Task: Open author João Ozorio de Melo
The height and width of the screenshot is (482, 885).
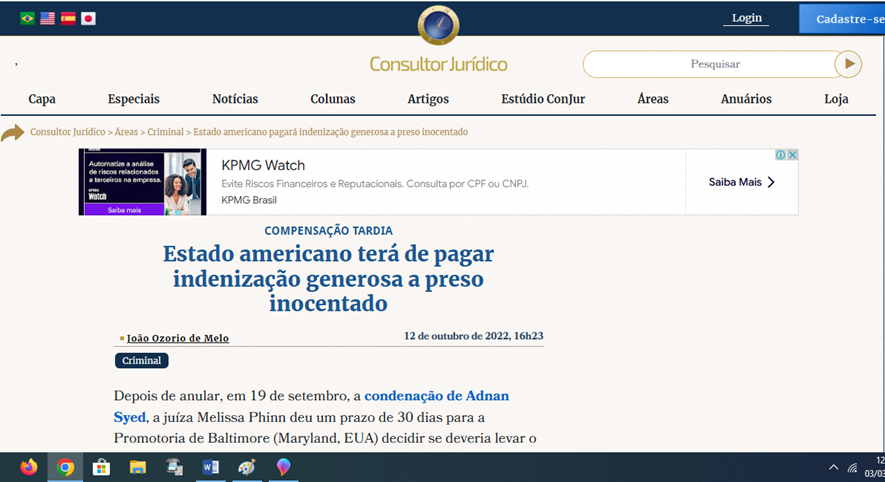Action: click(x=178, y=338)
